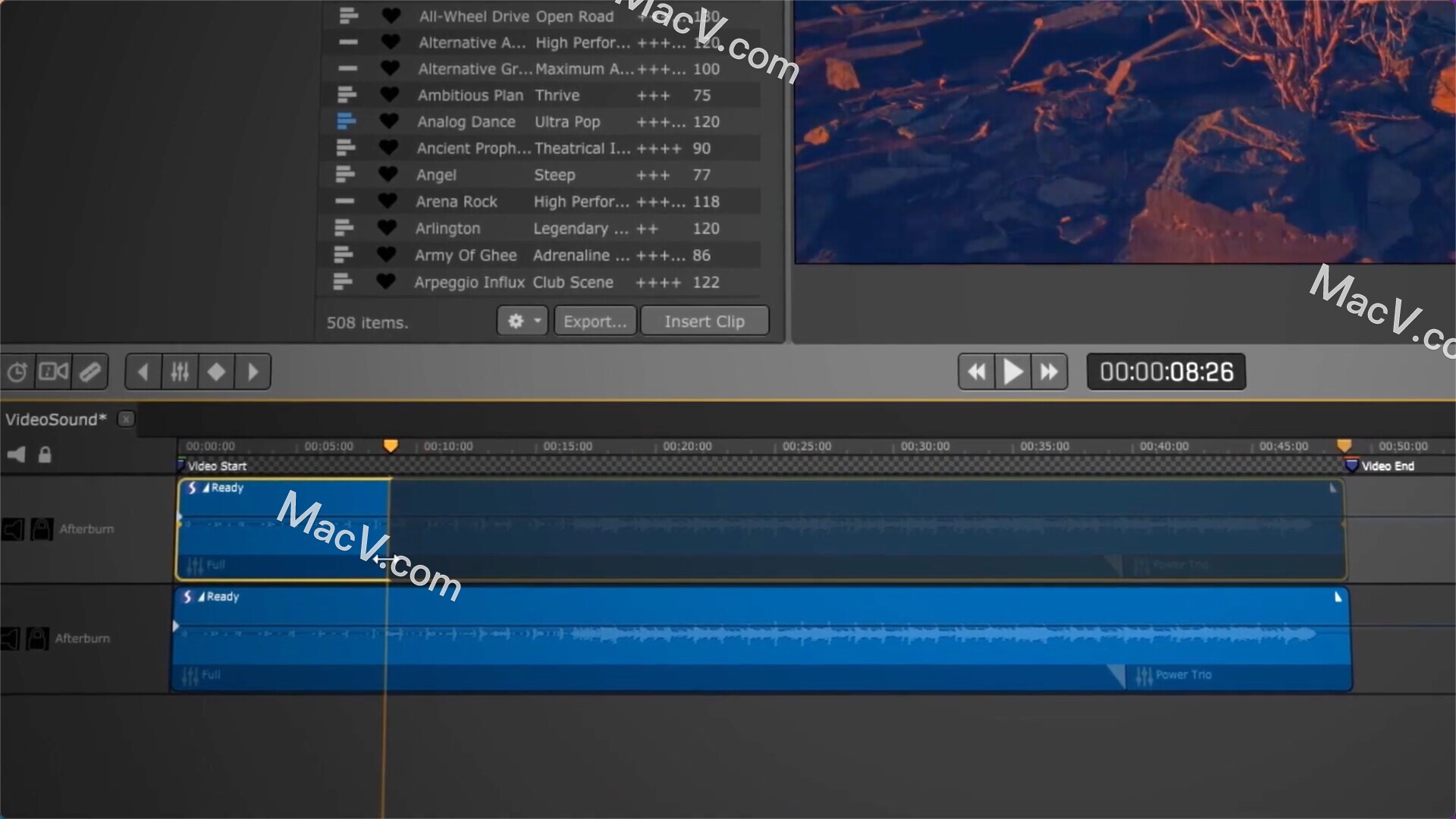Click Ready status on first Afterburn clip
The image size is (1456, 819).
pos(227,488)
